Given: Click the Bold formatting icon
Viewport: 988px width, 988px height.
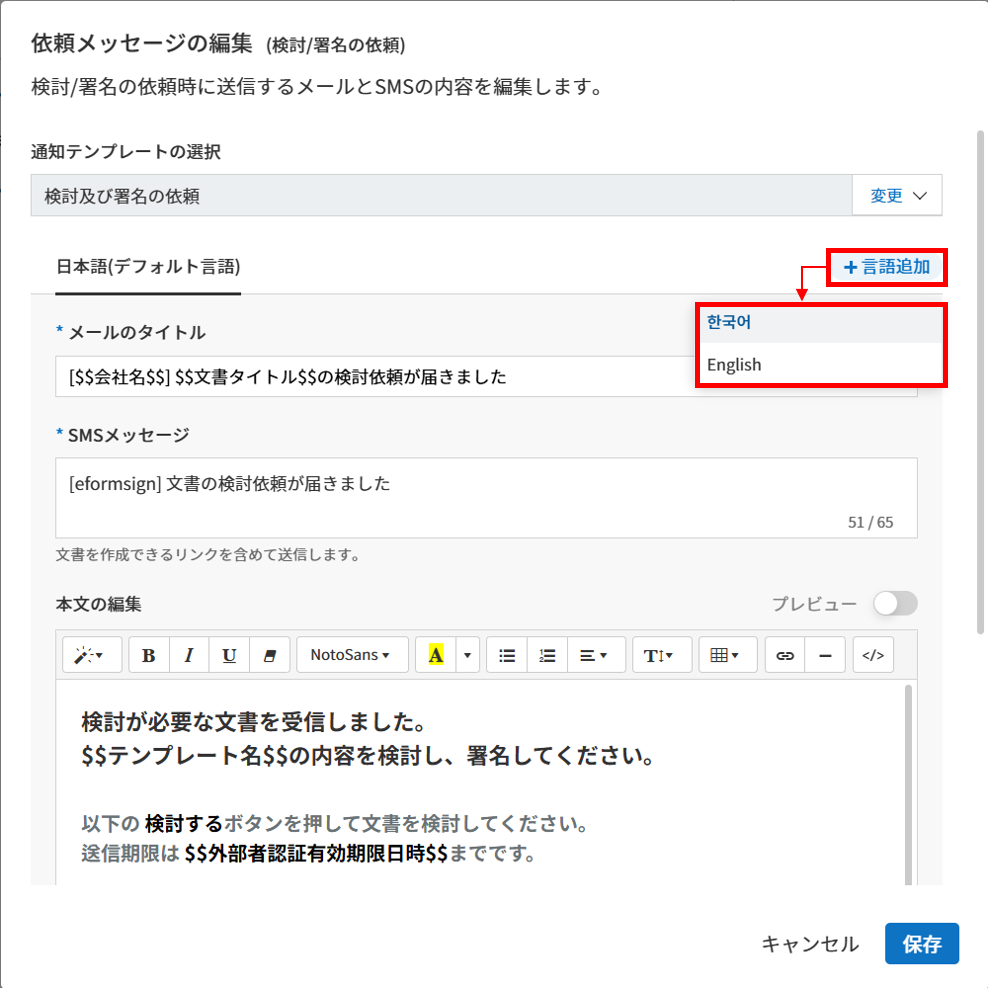Looking at the screenshot, I should click(x=149, y=655).
